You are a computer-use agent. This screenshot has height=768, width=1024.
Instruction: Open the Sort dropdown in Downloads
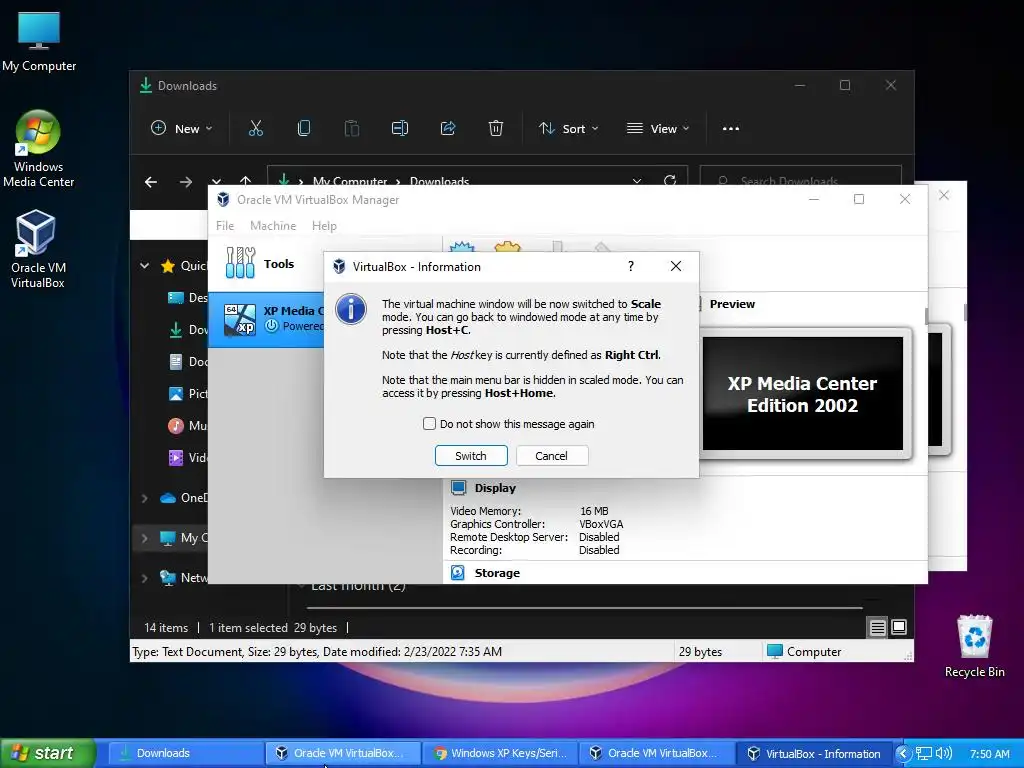569,129
